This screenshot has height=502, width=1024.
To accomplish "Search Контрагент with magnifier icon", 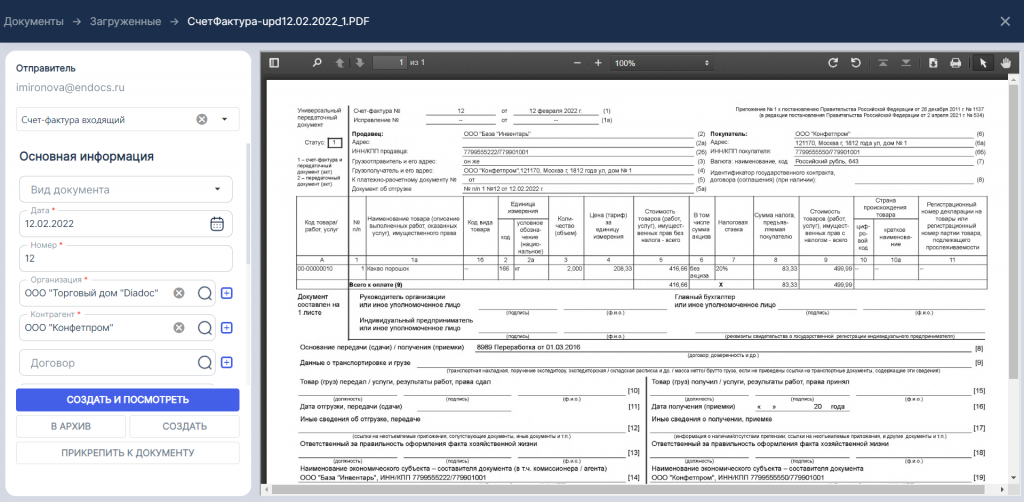I will 204,328.
